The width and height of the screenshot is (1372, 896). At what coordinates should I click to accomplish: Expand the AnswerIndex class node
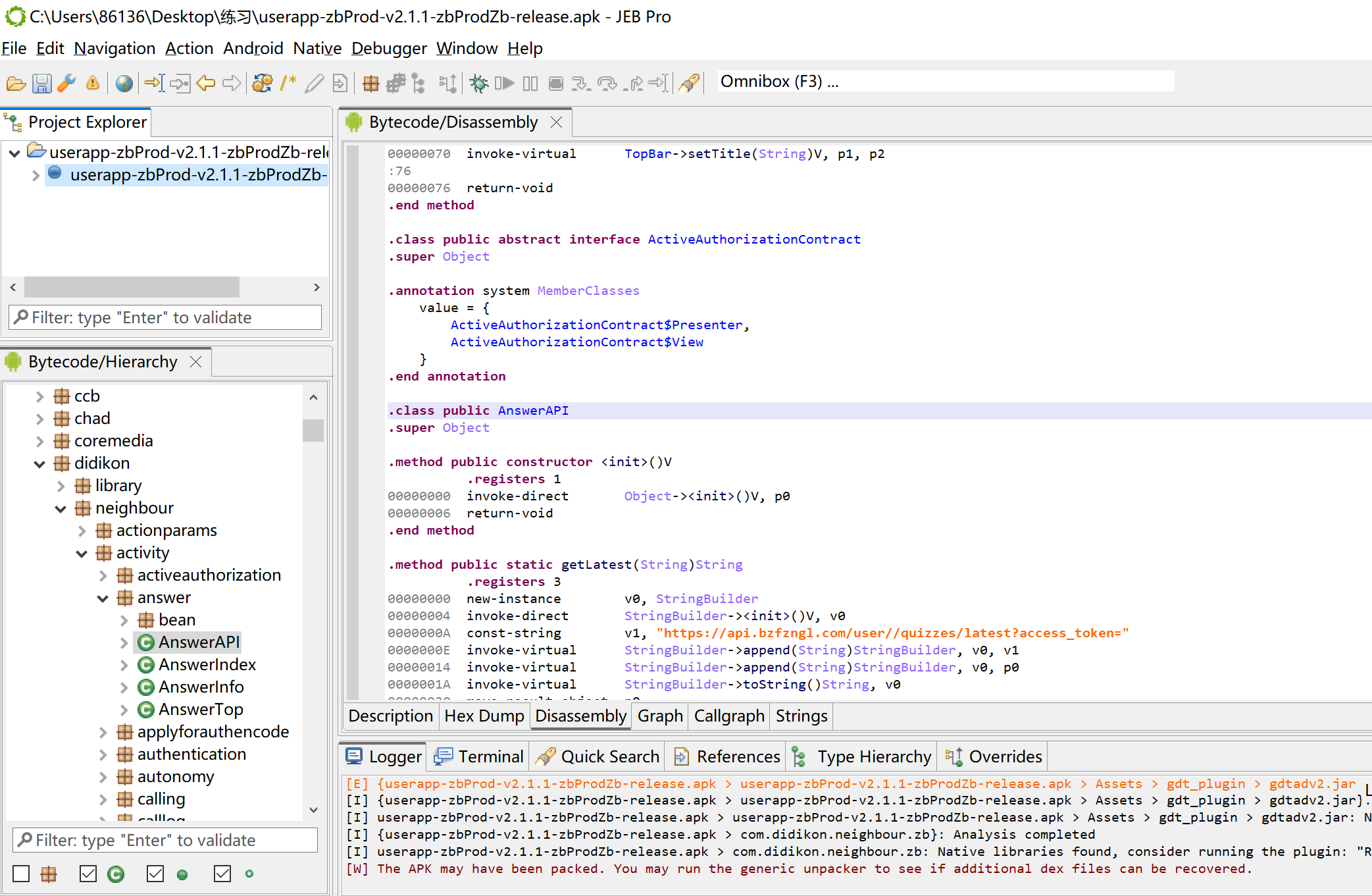124,665
